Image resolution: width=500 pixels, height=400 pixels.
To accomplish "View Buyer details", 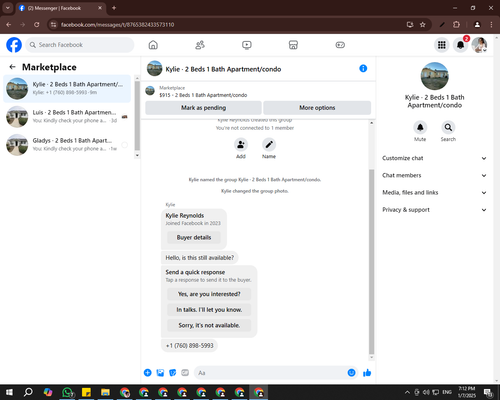I will coord(194,237).
